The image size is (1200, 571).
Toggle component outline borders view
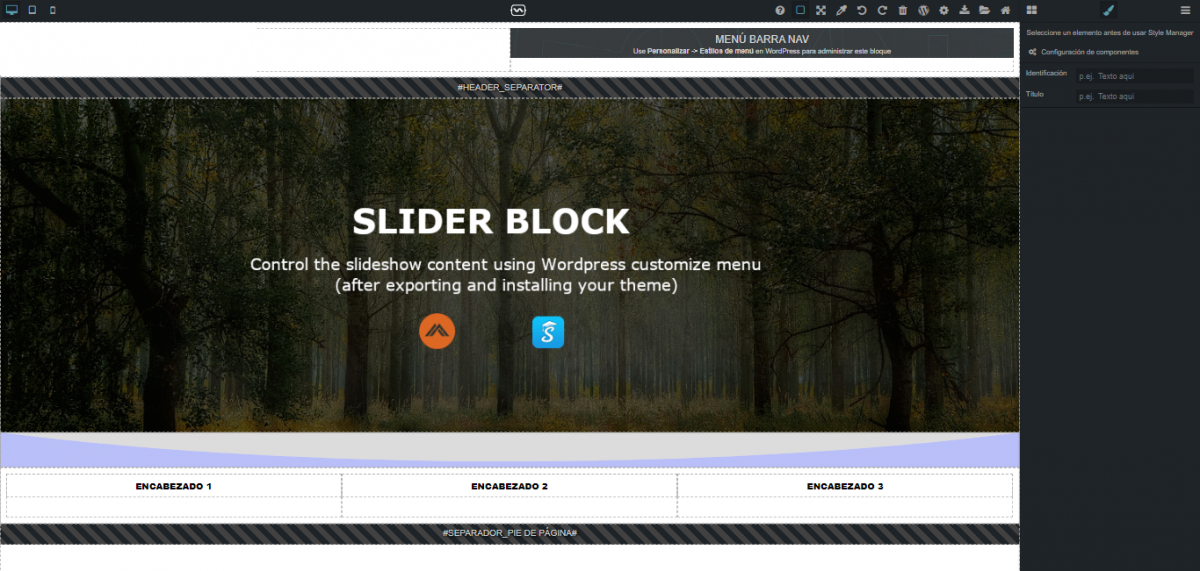coord(800,10)
